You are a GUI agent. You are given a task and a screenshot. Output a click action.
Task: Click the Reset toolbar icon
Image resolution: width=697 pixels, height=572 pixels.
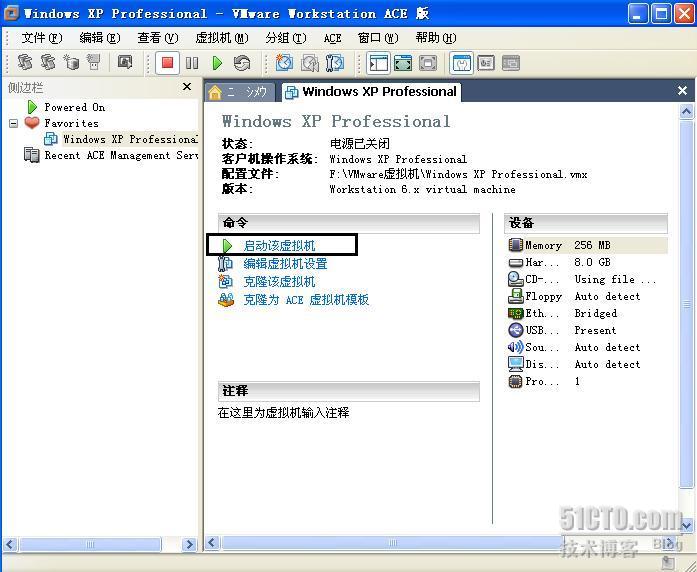pyautogui.click(x=242, y=63)
